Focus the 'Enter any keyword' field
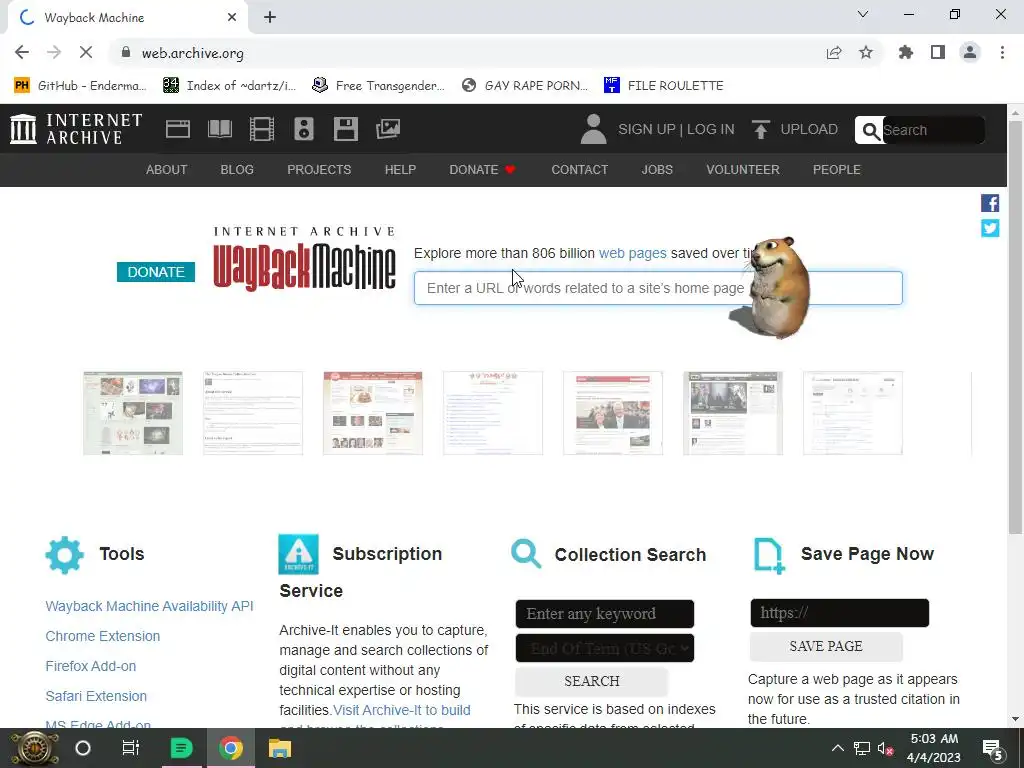This screenshot has width=1024, height=768. (605, 614)
